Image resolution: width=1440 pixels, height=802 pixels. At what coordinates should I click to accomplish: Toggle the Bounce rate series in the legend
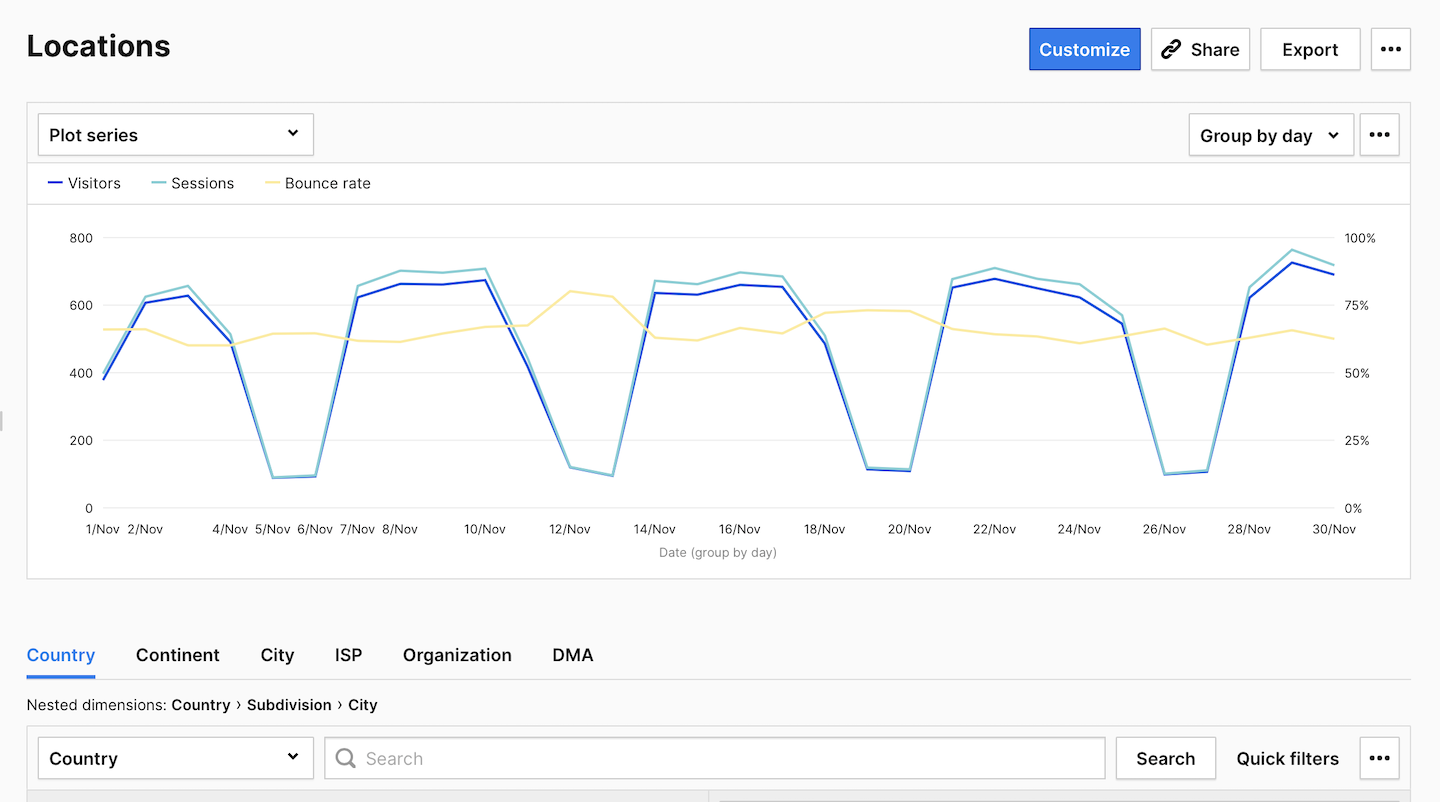pos(317,183)
